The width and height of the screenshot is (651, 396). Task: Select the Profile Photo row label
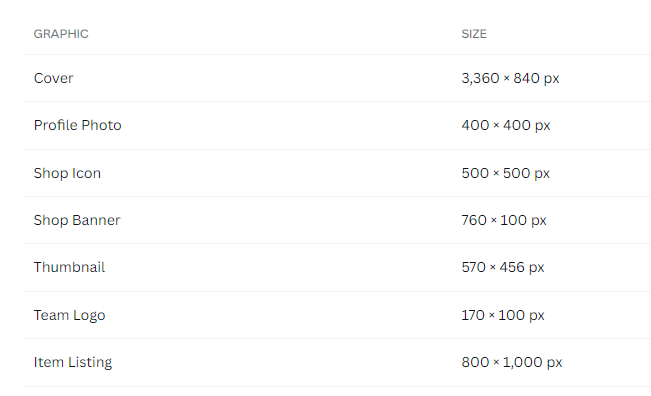[x=78, y=125]
